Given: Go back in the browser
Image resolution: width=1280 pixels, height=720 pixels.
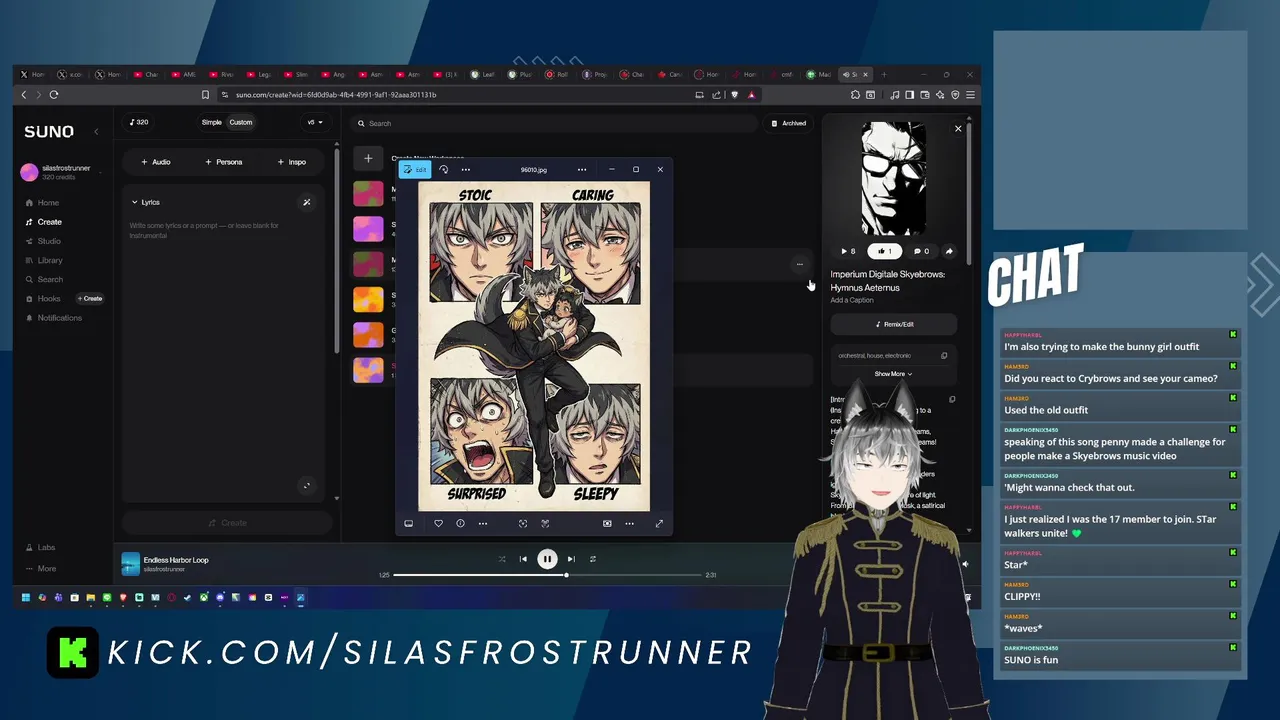Looking at the screenshot, I should click(x=24, y=95).
